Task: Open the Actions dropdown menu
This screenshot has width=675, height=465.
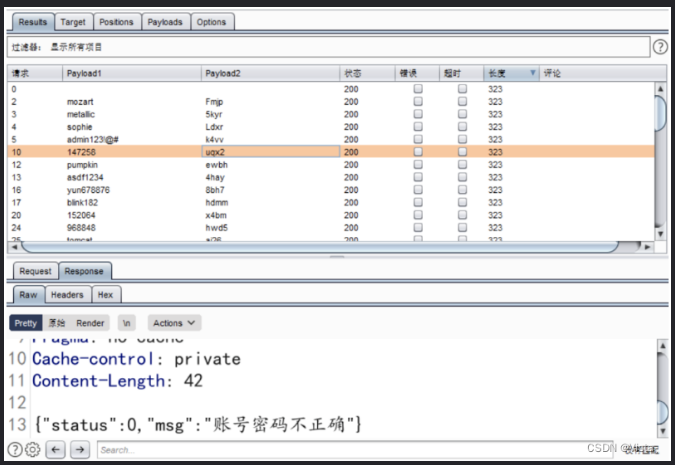Action: tap(174, 323)
